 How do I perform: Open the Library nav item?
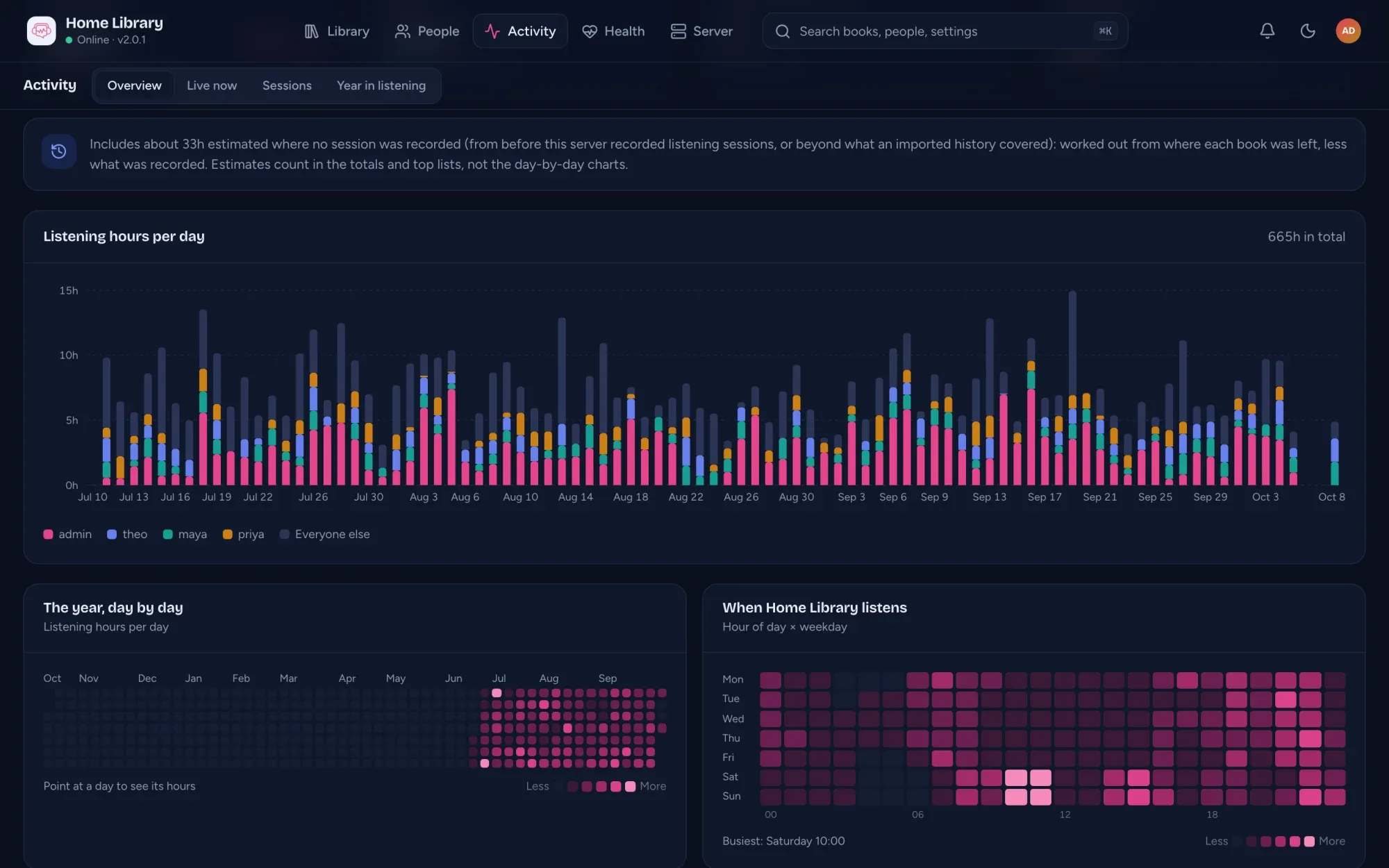337,31
